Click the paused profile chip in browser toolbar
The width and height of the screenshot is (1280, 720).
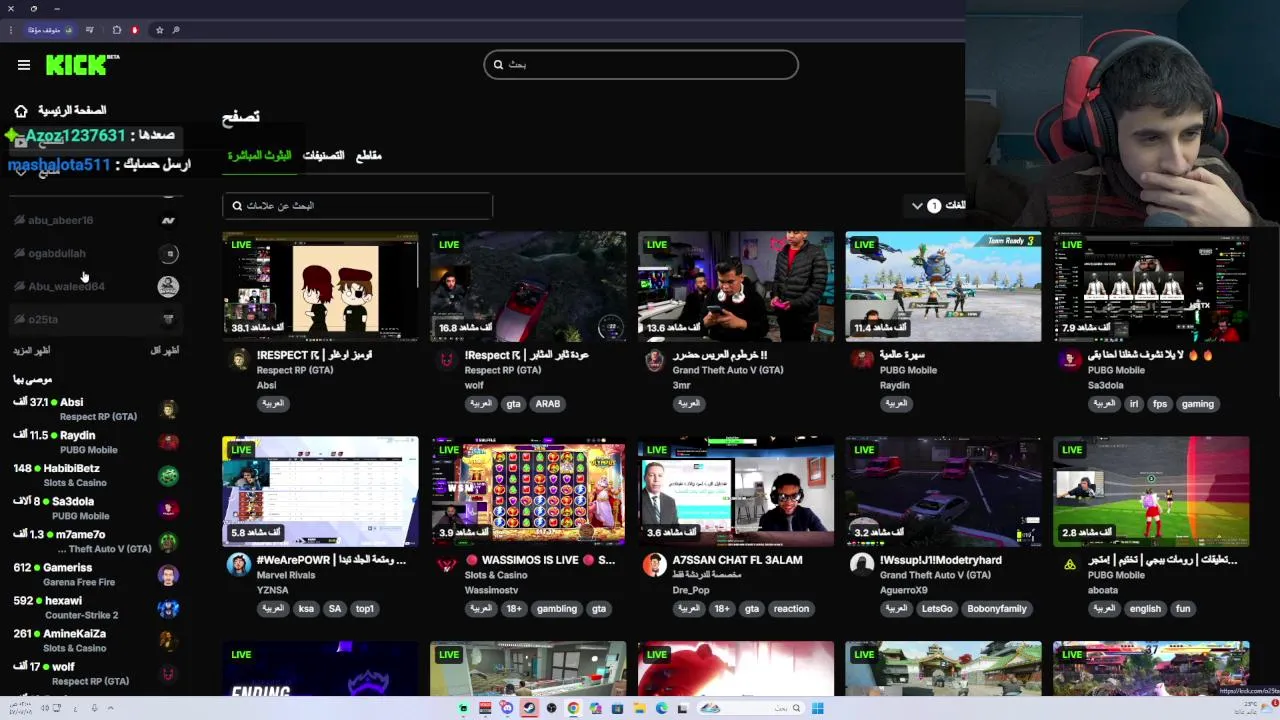pos(49,30)
